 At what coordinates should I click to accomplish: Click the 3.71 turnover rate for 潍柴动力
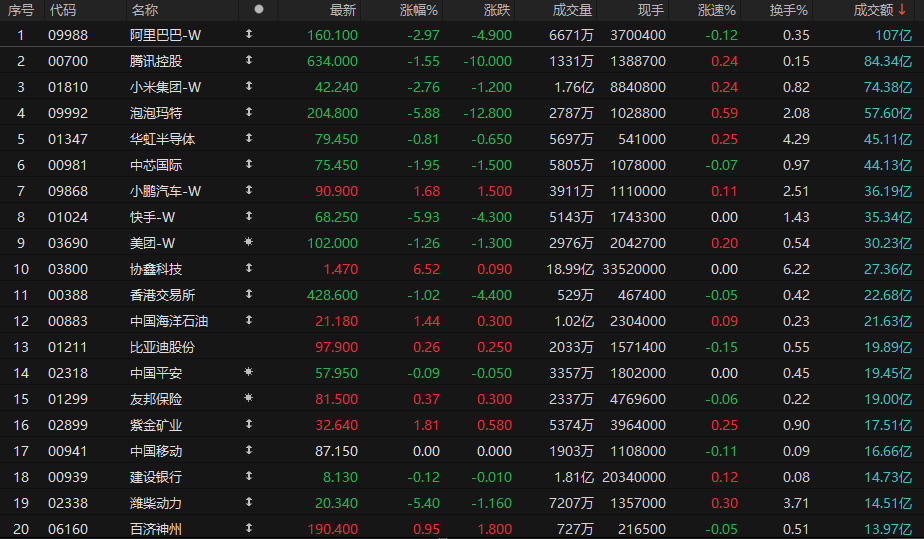[796, 503]
